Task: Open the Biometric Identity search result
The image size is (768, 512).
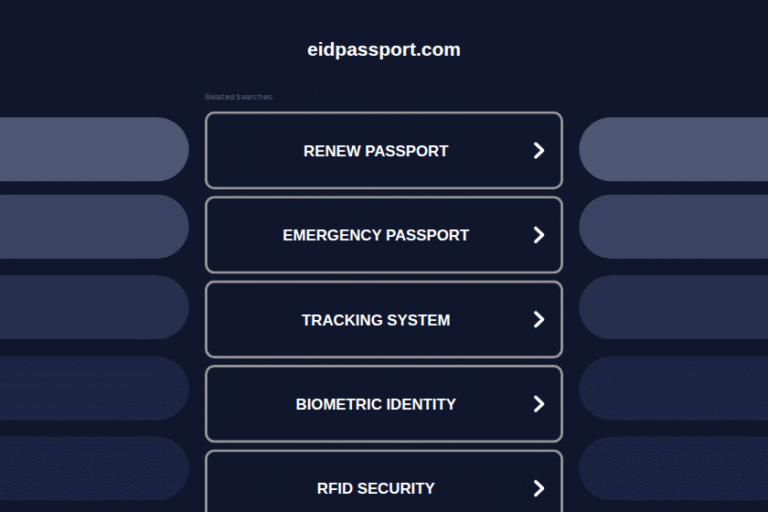Action: click(376, 404)
